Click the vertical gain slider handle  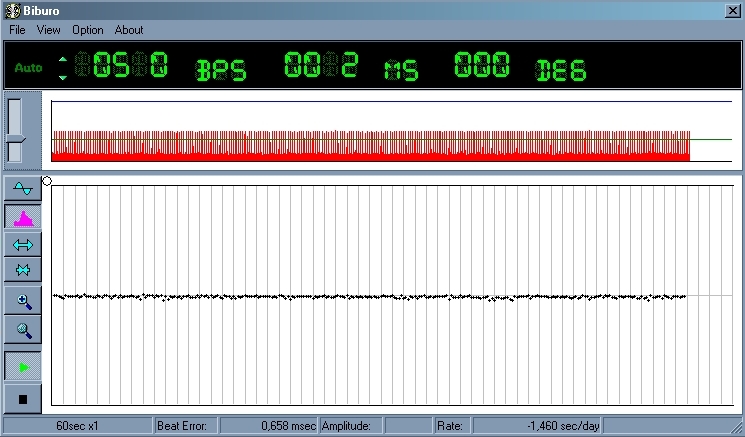coord(15,140)
